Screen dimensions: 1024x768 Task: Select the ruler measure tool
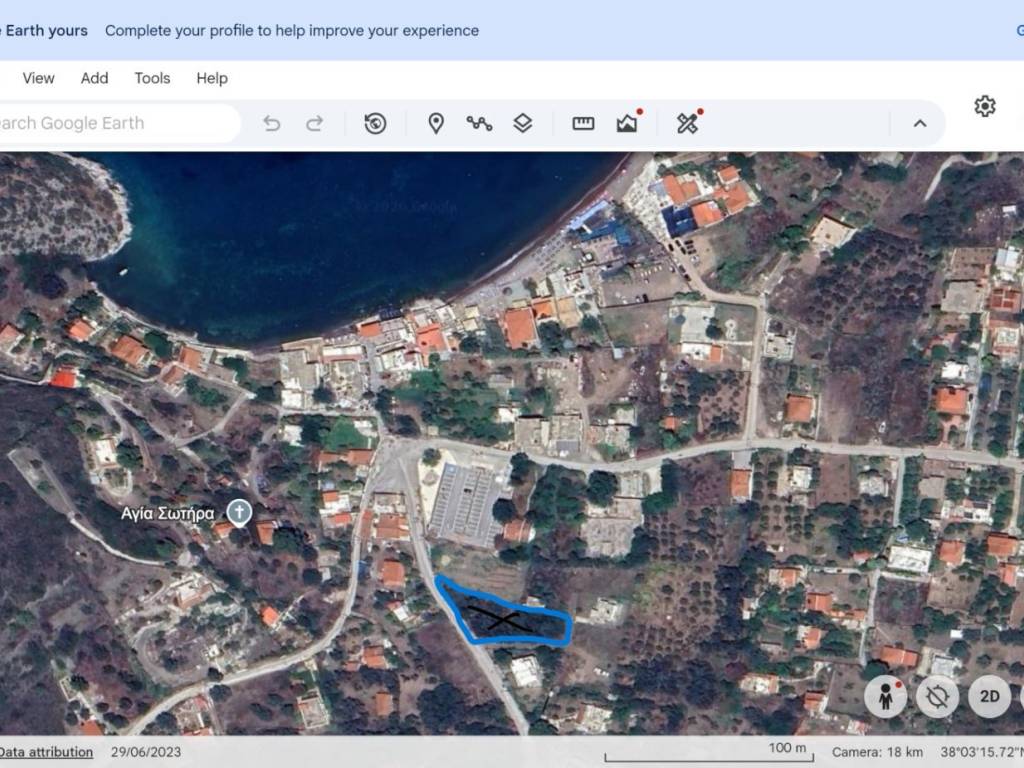pos(583,124)
